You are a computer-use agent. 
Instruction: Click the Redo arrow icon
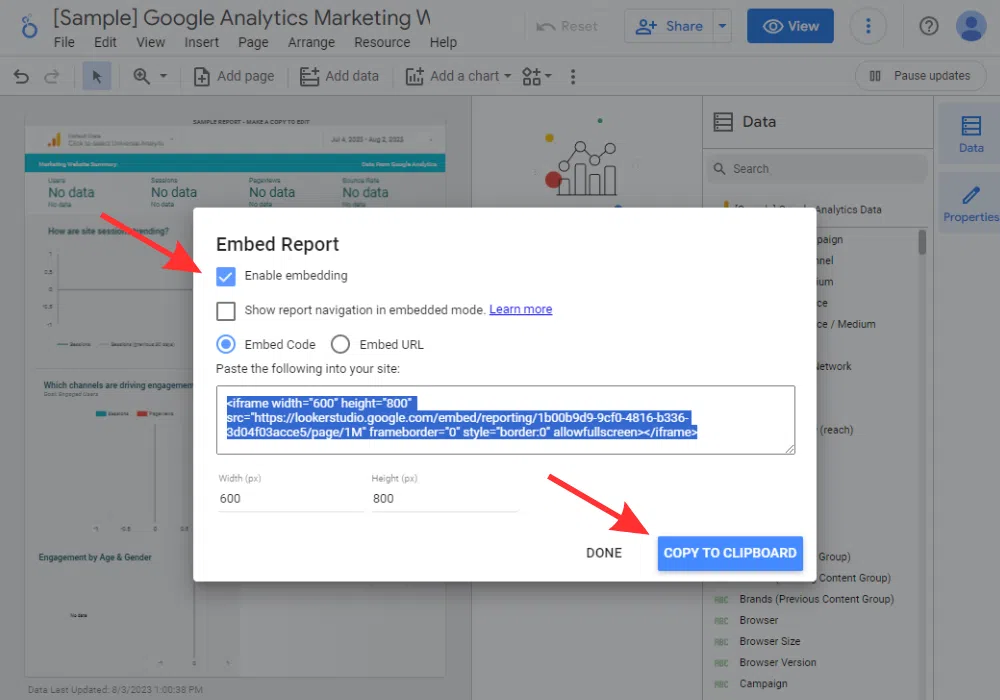(52, 76)
